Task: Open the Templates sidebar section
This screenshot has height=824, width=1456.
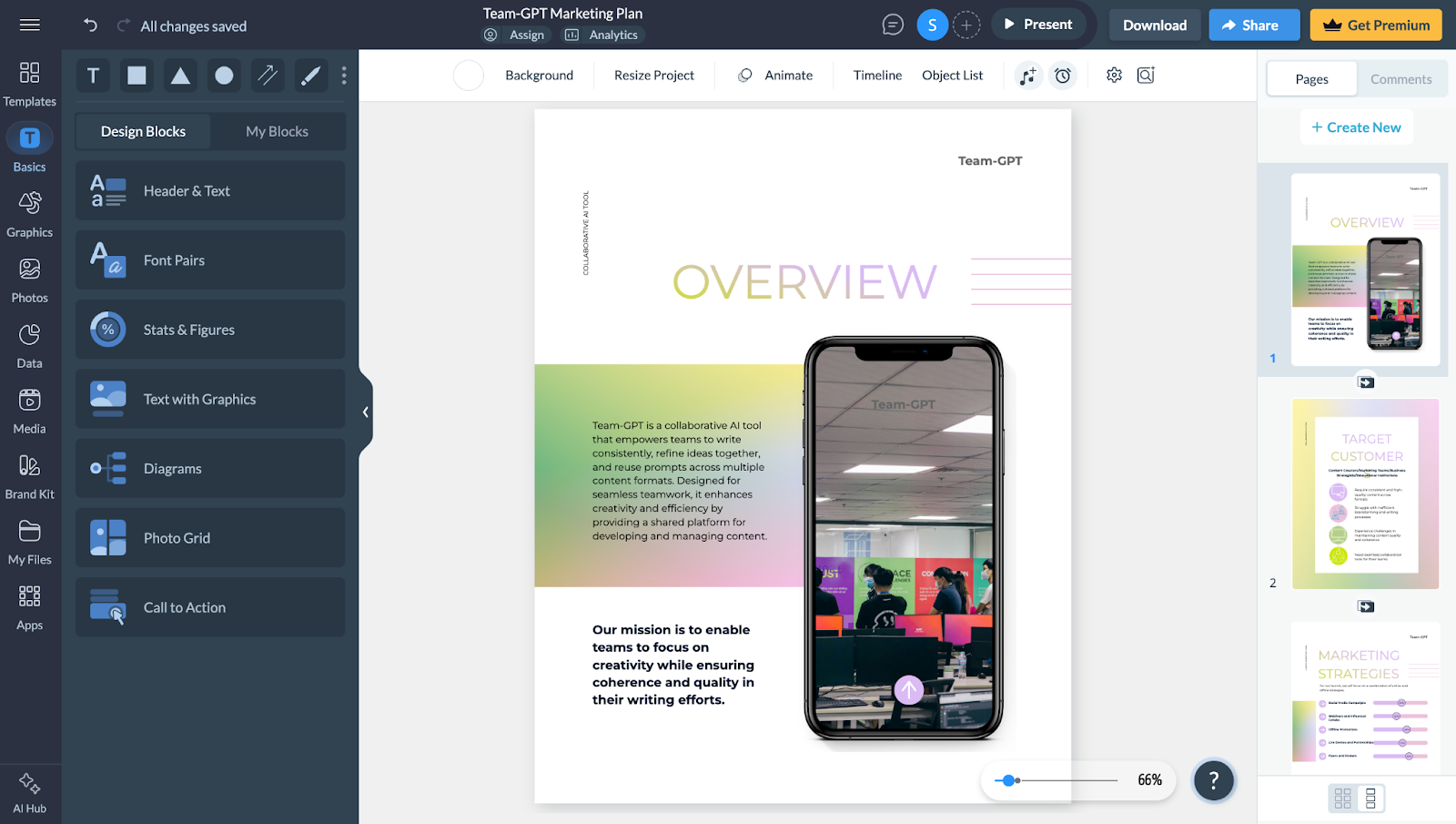Action: point(30,84)
